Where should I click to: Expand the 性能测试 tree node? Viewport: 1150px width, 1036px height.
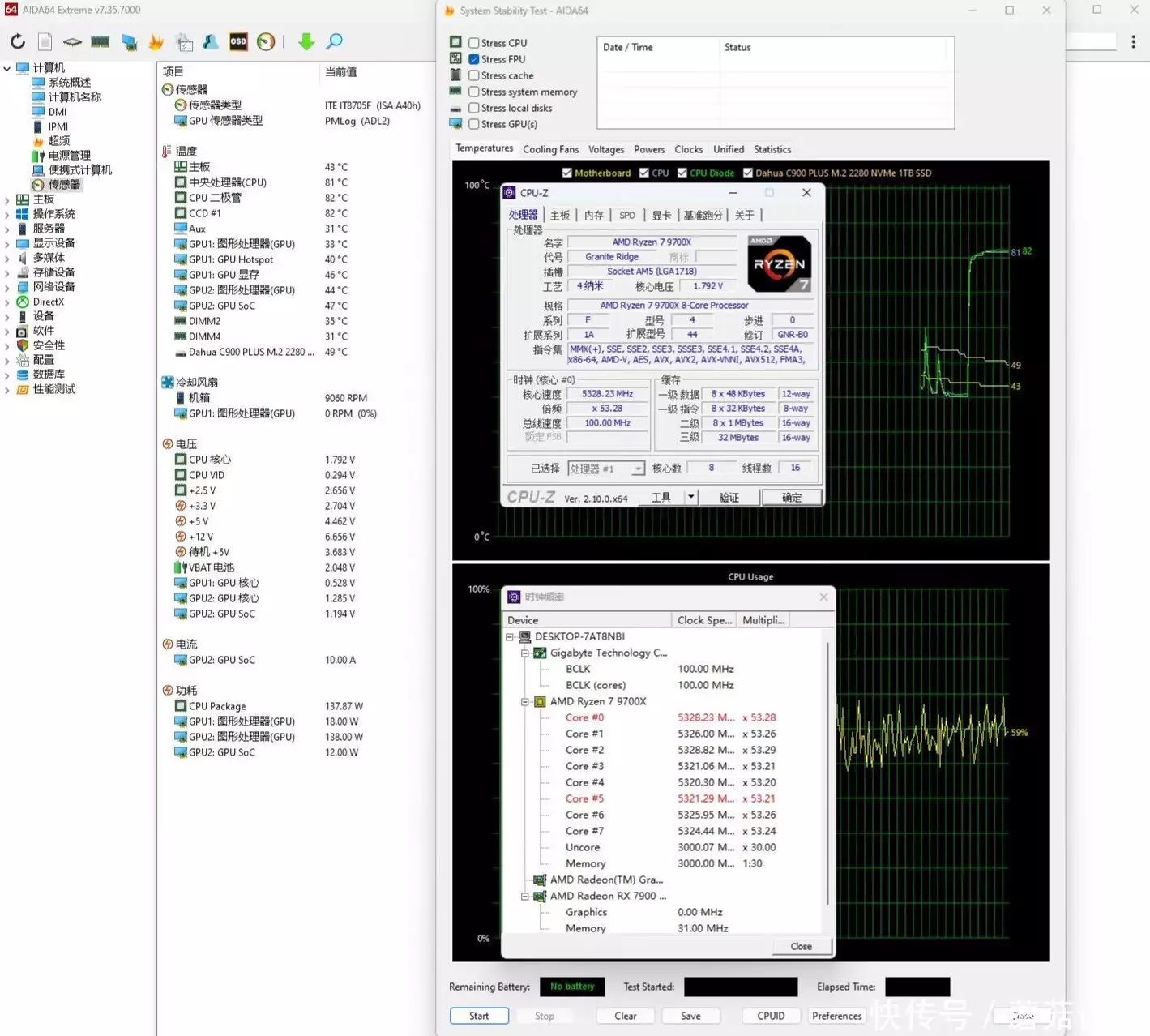pos(7,389)
